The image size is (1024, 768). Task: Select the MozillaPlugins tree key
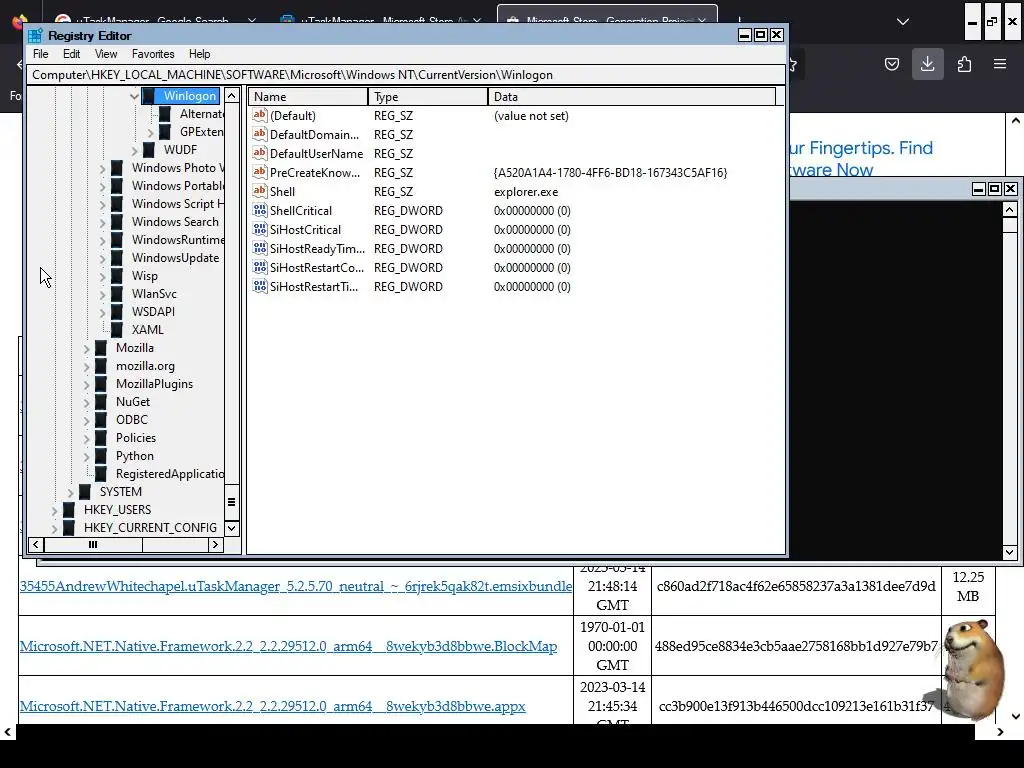pos(154,385)
